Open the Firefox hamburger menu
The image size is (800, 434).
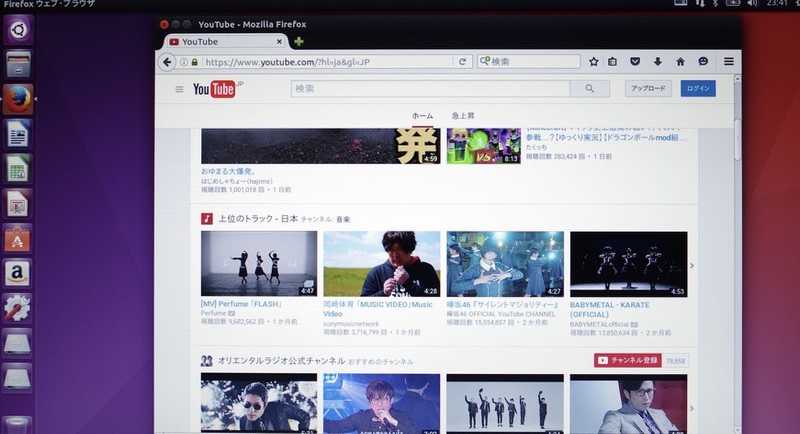click(729, 62)
